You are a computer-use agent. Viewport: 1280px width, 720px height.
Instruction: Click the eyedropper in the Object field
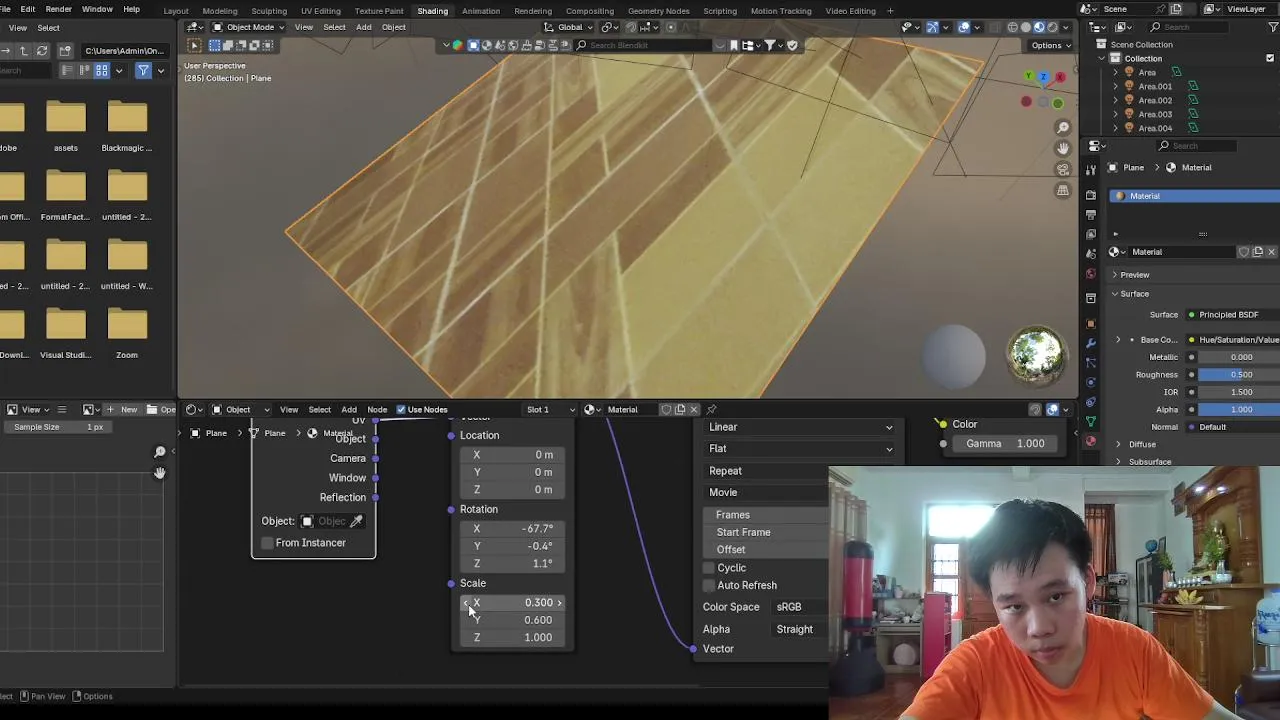pos(356,521)
